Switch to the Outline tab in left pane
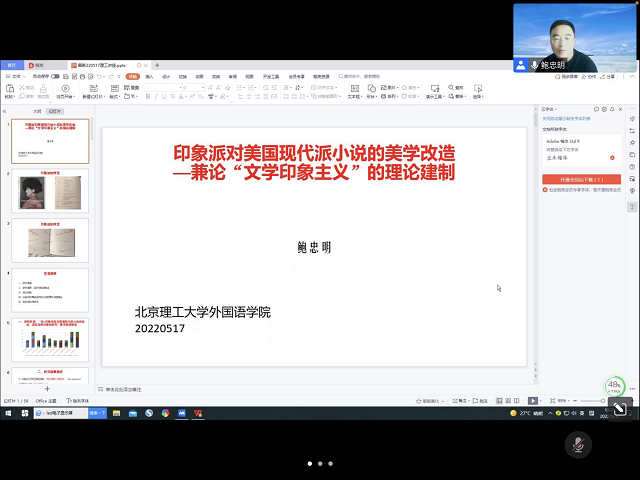640x480 pixels. click(x=37, y=111)
